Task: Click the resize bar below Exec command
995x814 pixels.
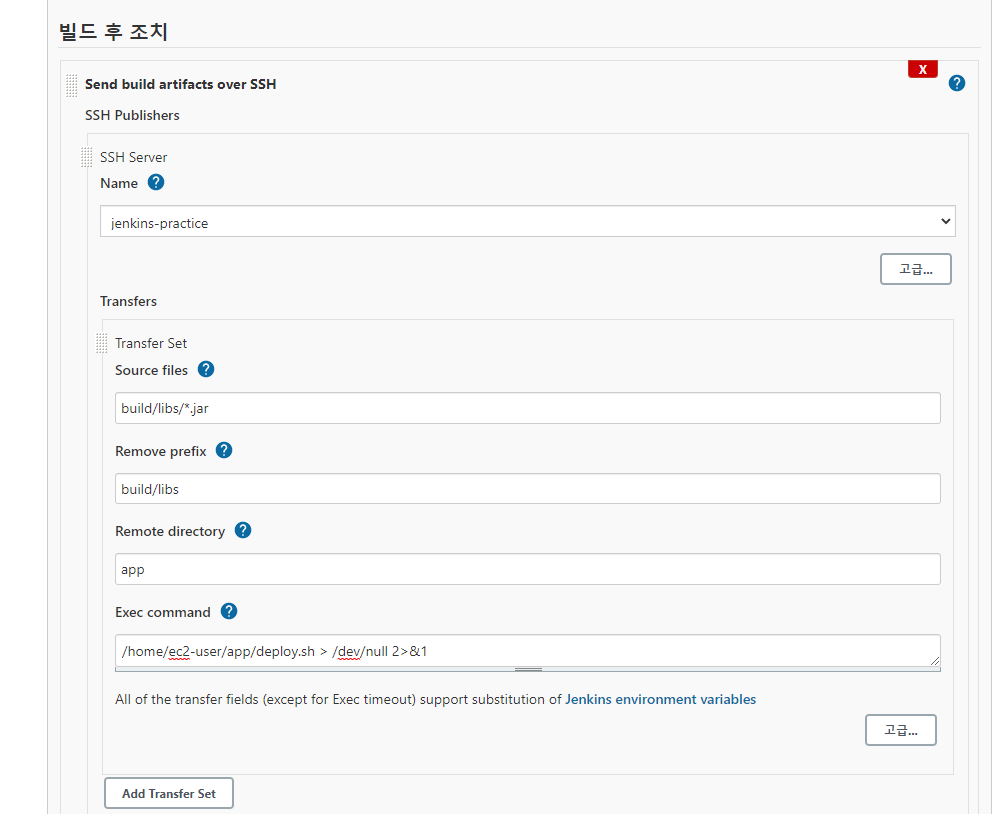Action: 527,669
